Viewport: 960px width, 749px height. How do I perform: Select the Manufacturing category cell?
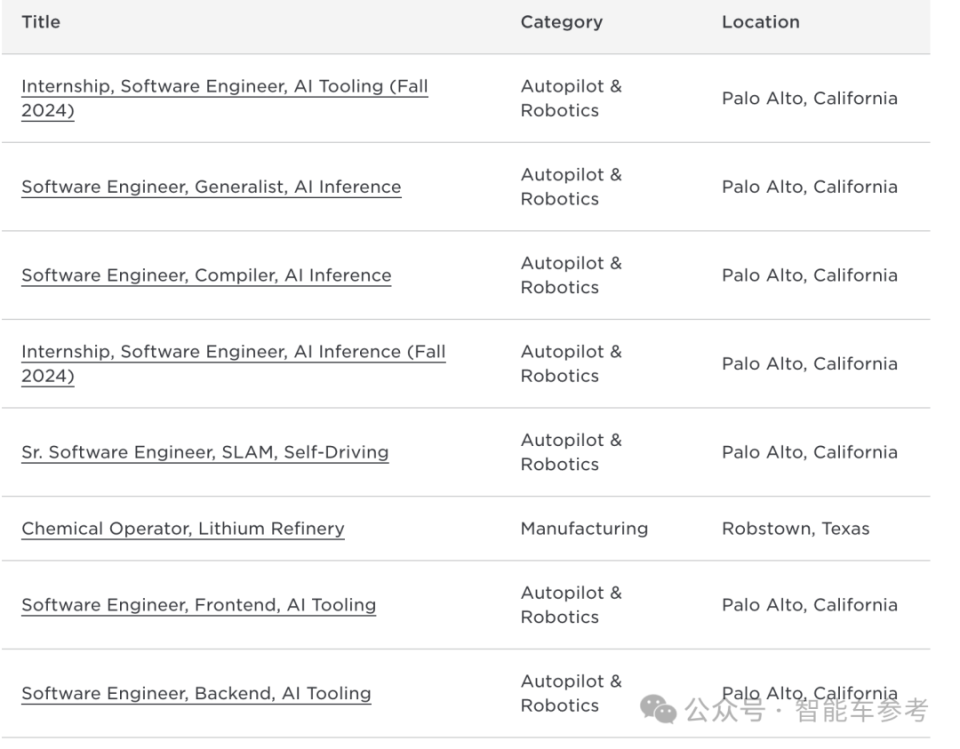[x=584, y=528]
